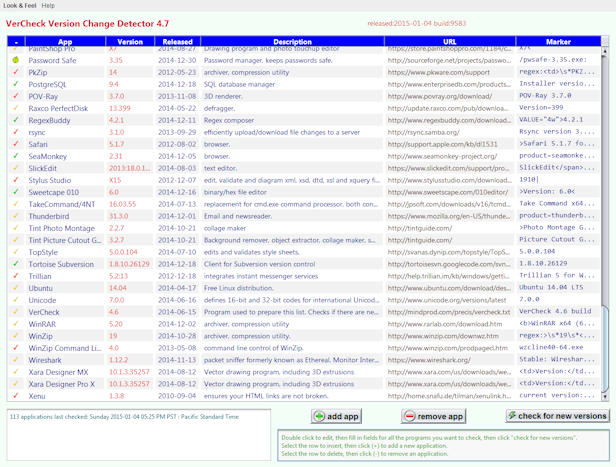Open the Help menu
This screenshot has width=616, height=467.
pos(48,5)
